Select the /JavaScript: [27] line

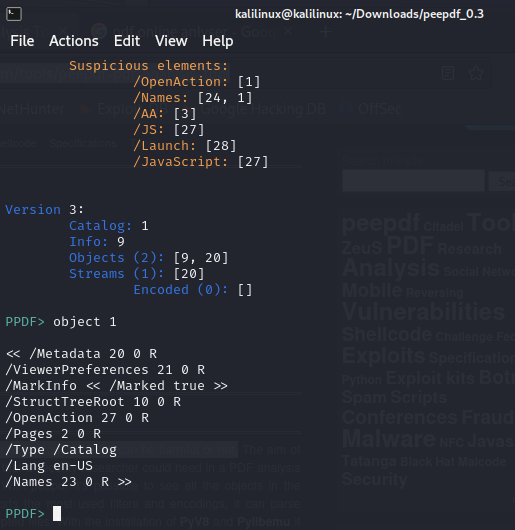point(201,162)
